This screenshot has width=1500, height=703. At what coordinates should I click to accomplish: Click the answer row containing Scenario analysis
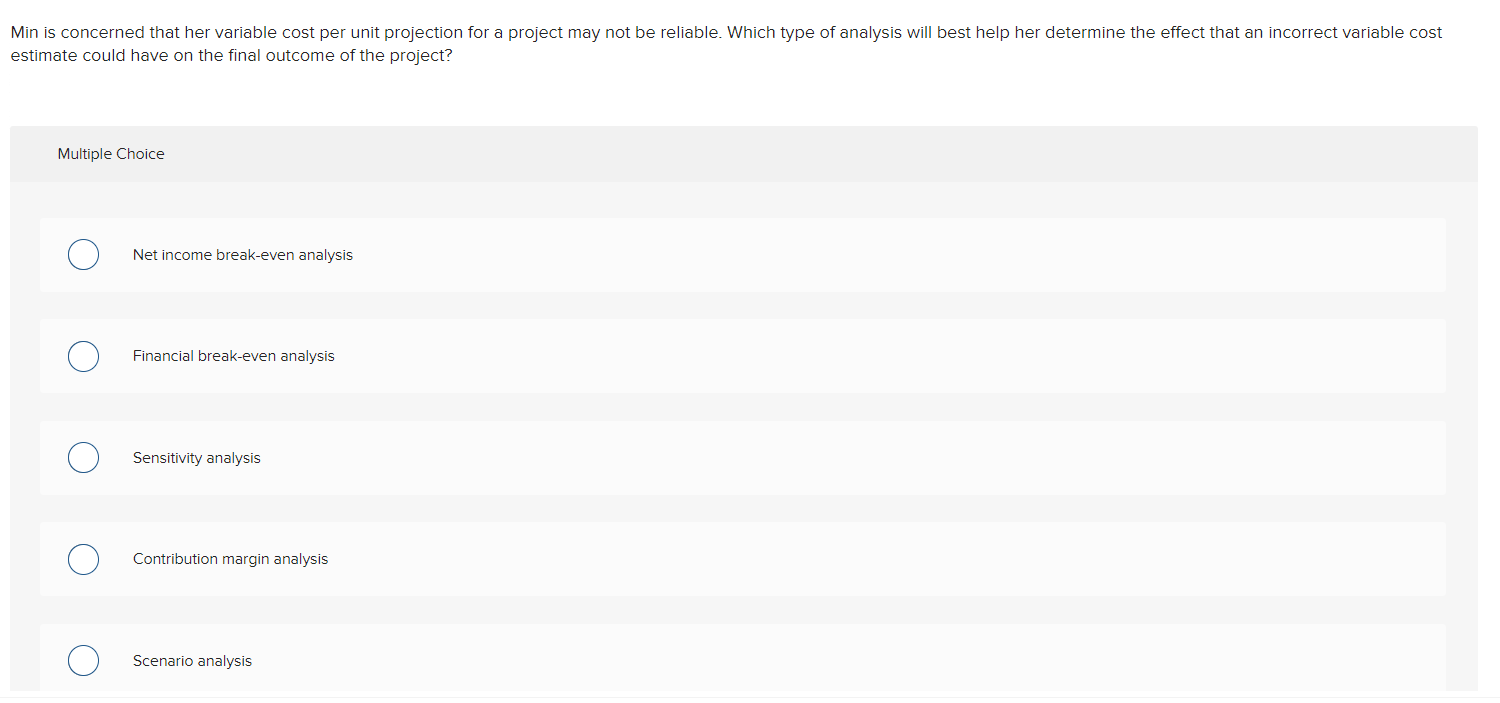pos(700,660)
